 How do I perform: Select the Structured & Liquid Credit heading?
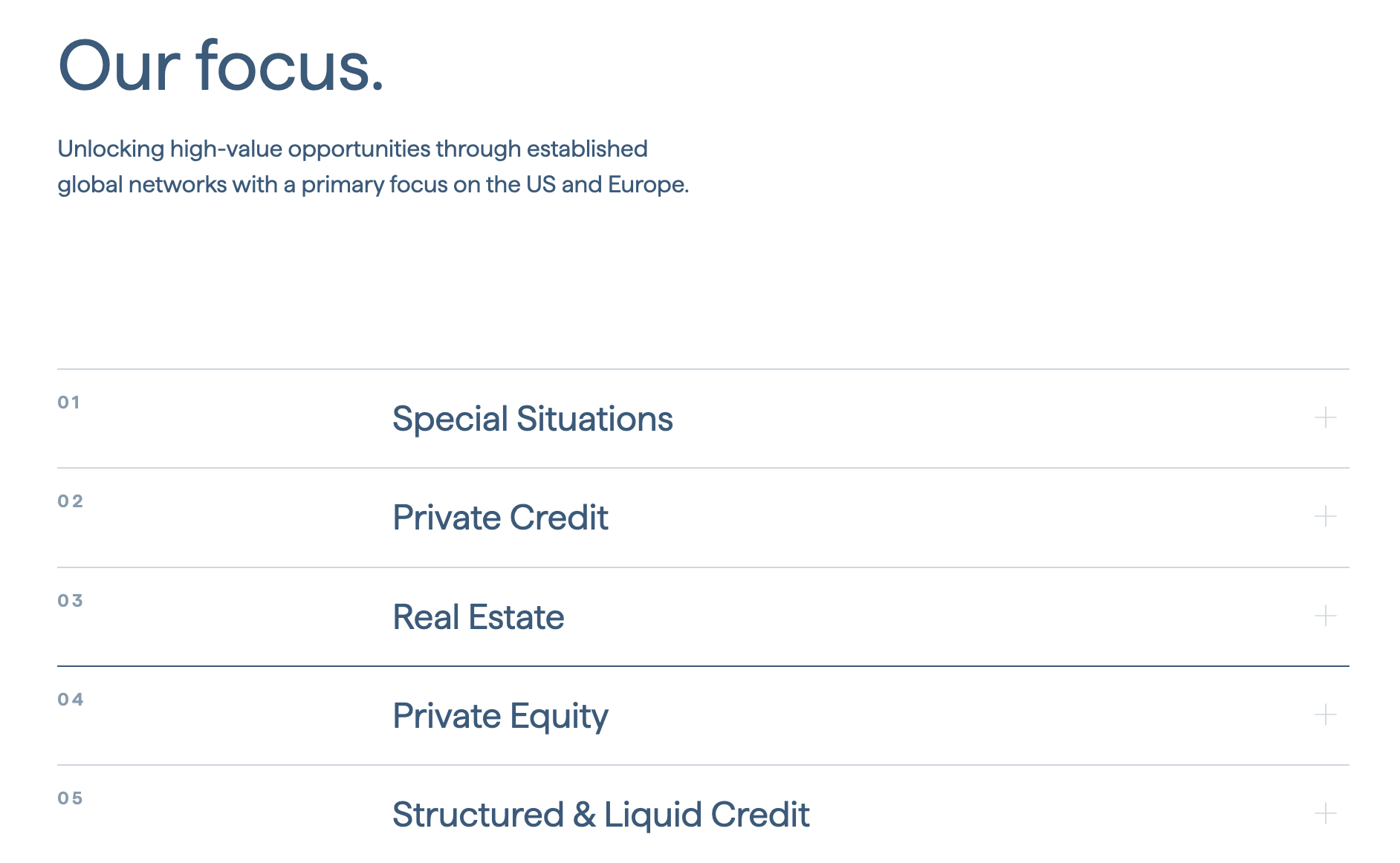click(x=600, y=815)
